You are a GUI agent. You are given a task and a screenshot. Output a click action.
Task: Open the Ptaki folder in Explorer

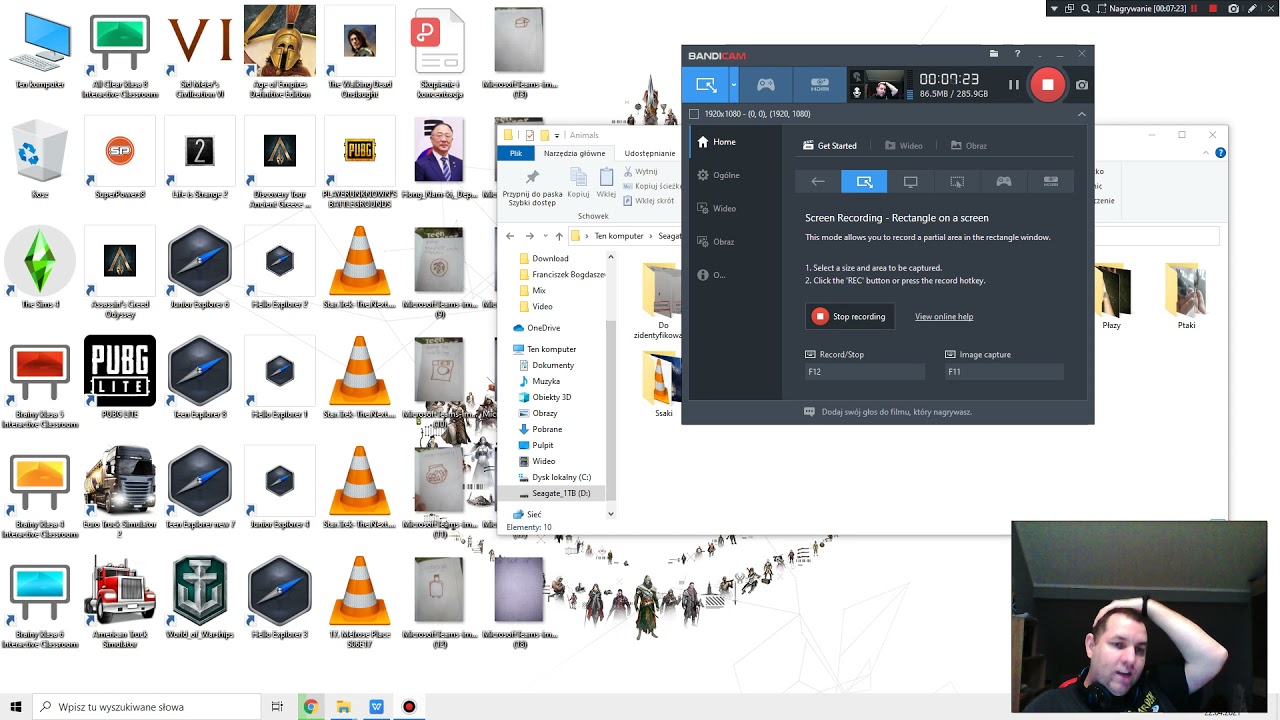(1186, 297)
